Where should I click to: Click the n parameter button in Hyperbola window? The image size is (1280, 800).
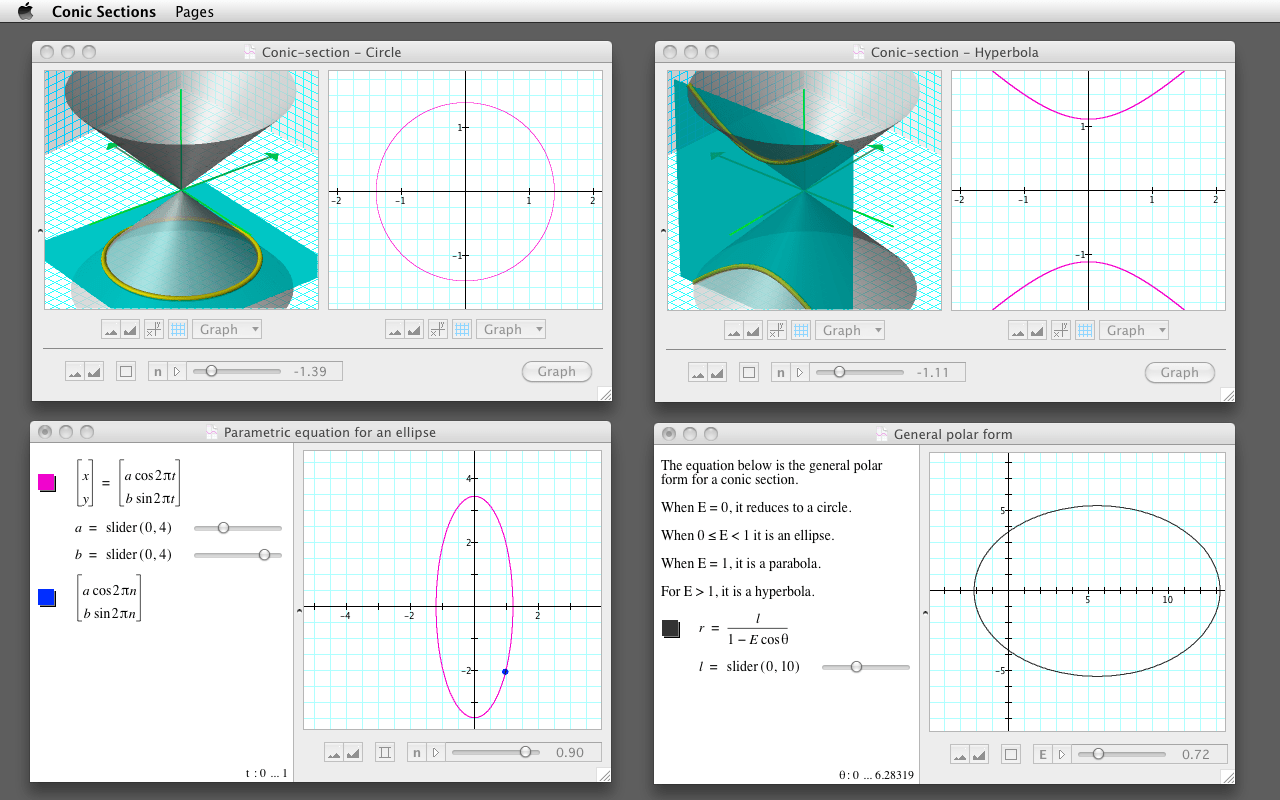click(x=780, y=372)
